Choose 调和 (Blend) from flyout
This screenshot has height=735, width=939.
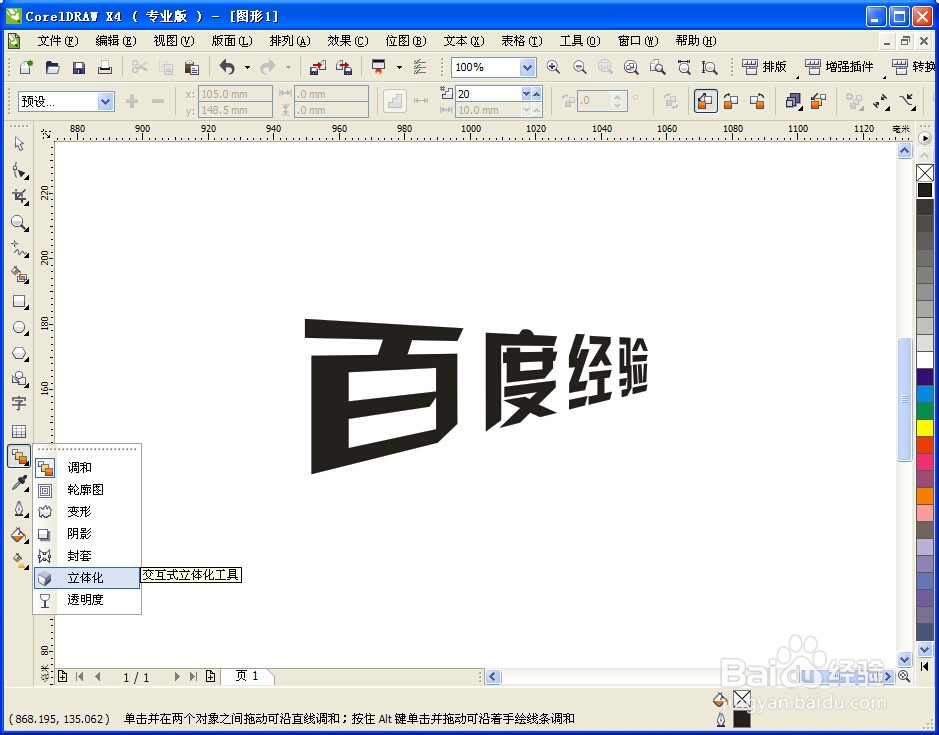tap(87, 468)
